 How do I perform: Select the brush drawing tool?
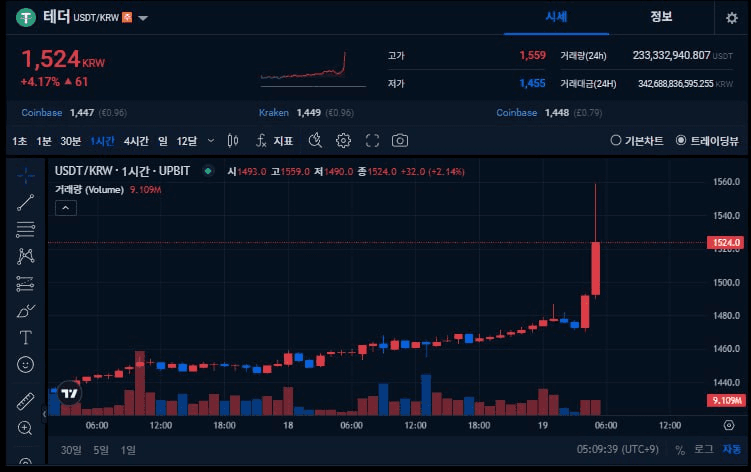25,311
